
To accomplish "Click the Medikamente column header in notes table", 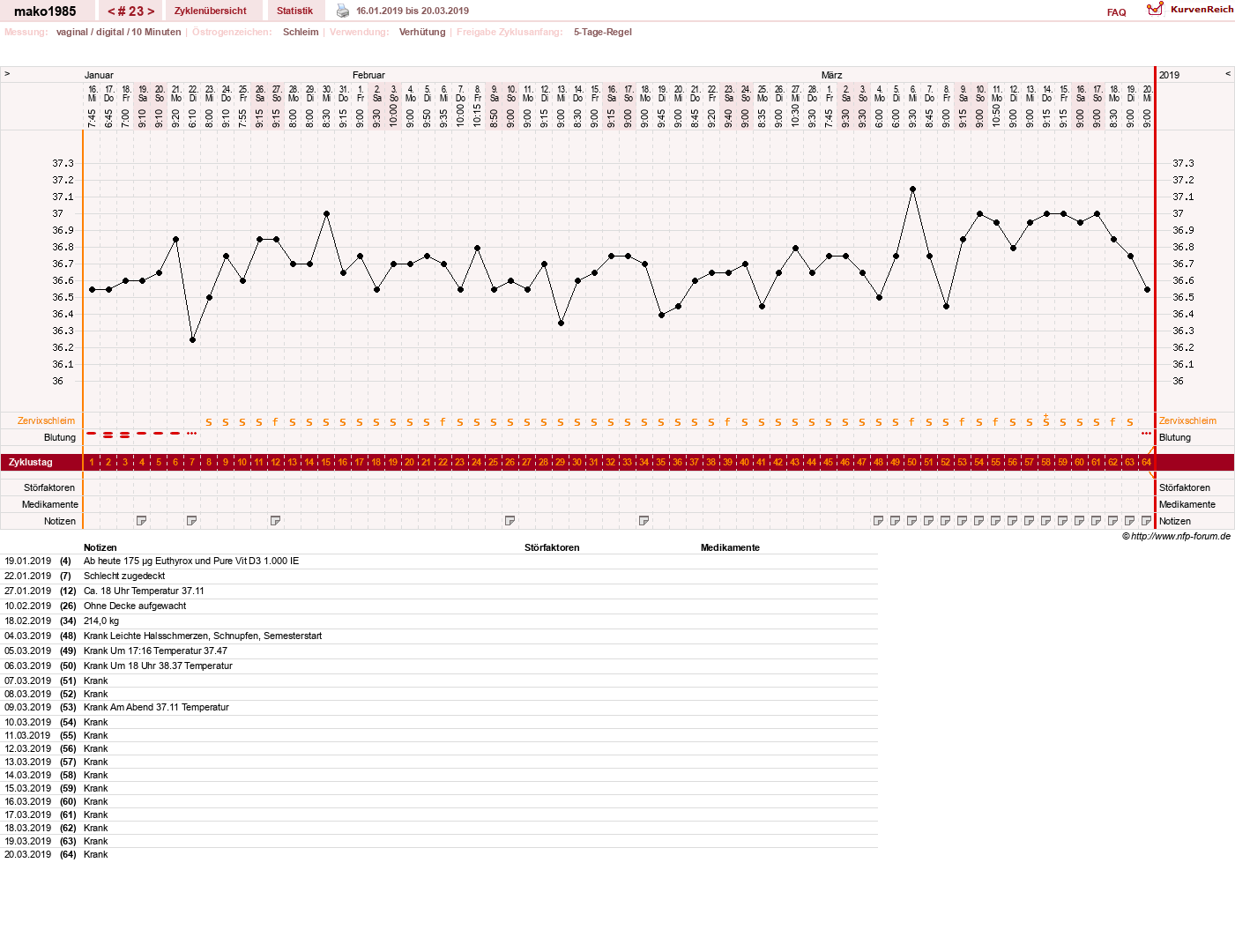I will (x=730, y=547).
